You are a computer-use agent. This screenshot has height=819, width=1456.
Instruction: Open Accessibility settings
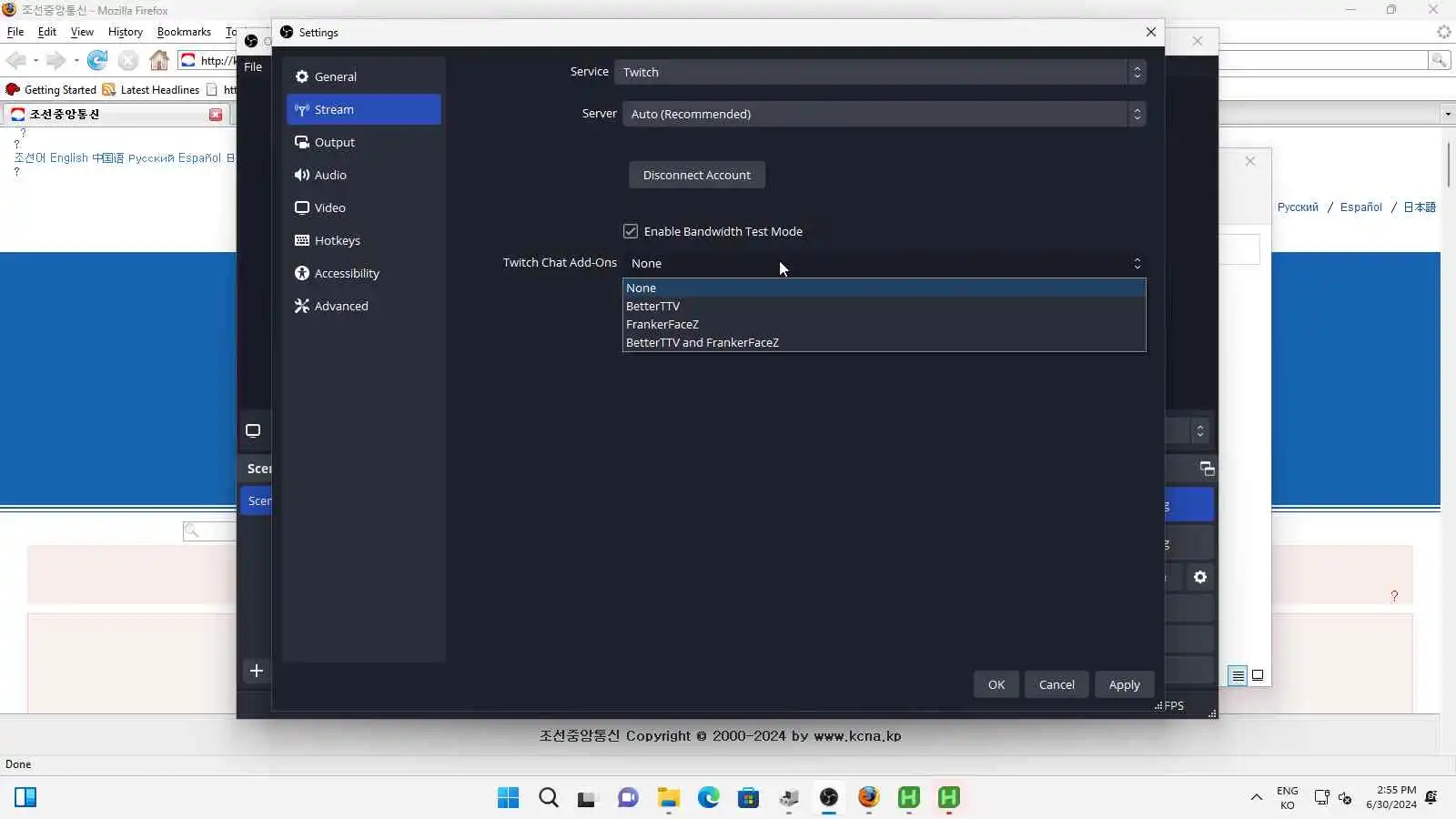pos(363,273)
